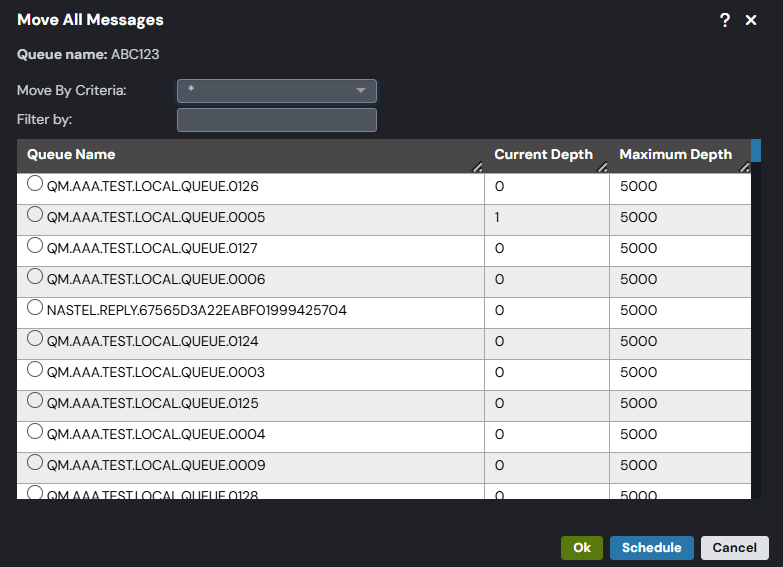Click queue name text QM.AAA.TEST.LOCAL.QUEUE.0005
This screenshot has height=567, width=783.
156,217
